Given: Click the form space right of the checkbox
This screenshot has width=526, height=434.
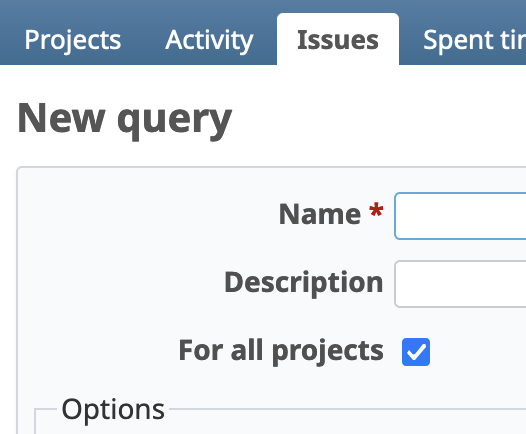Looking at the screenshot, I should pos(478,352).
